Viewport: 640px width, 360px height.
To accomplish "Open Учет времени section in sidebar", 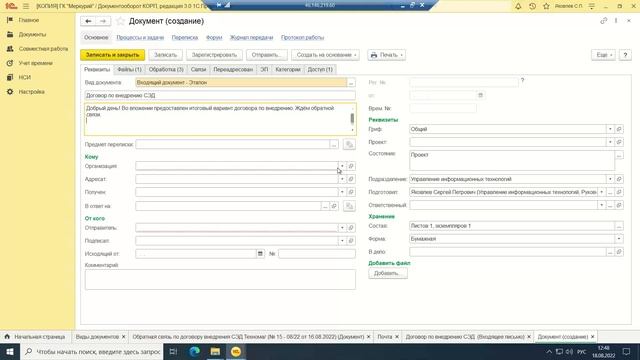I will point(36,63).
